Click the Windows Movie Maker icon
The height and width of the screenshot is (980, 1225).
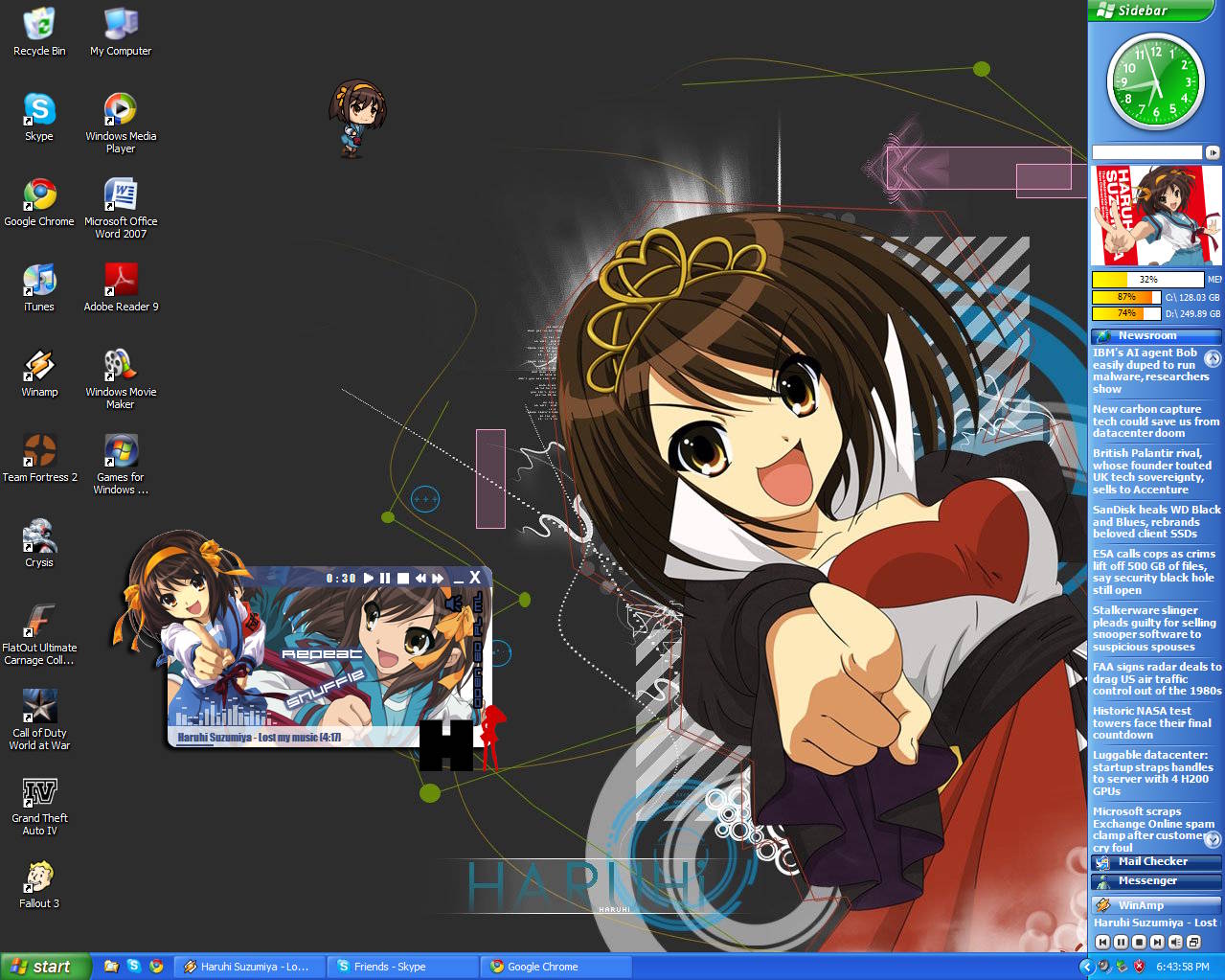click(x=121, y=366)
